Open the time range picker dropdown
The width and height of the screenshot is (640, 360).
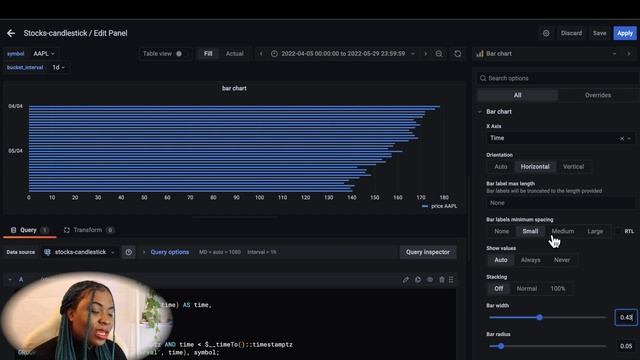343,54
